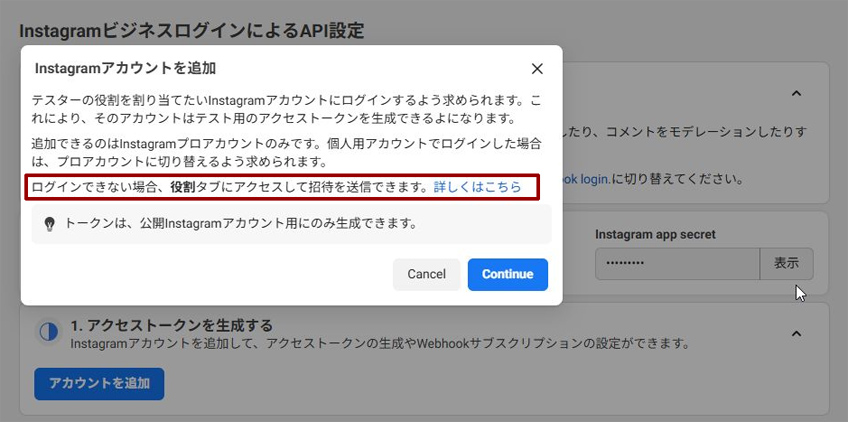848x422 pixels.
Task: Open the 詳しくはこちら link
Action: pyautogui.click(x=478, y=187)
